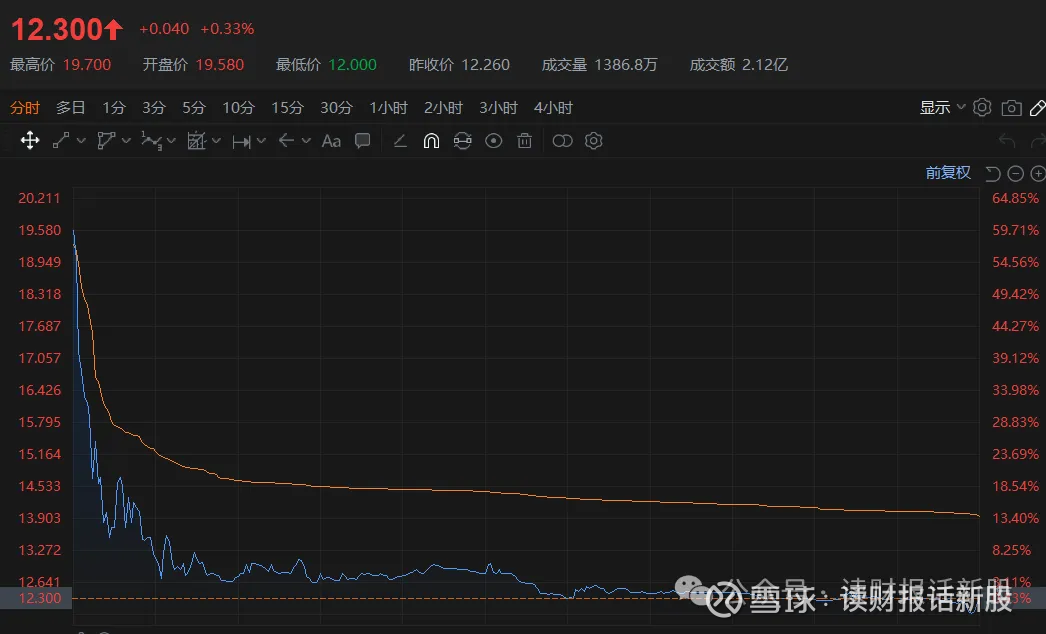Click the trash icon to delete drawings

pos(525,141)
